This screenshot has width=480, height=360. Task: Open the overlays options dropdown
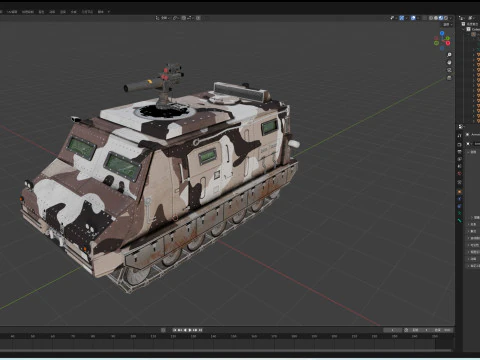pyautogui.click(x=418, y=18)
